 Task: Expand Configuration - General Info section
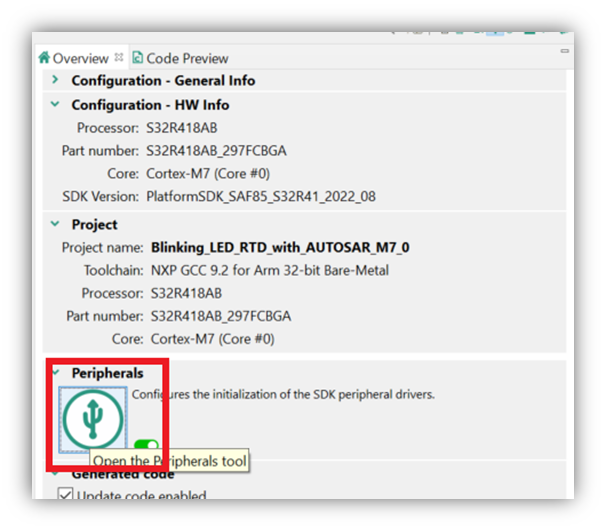tap(55, 80)
